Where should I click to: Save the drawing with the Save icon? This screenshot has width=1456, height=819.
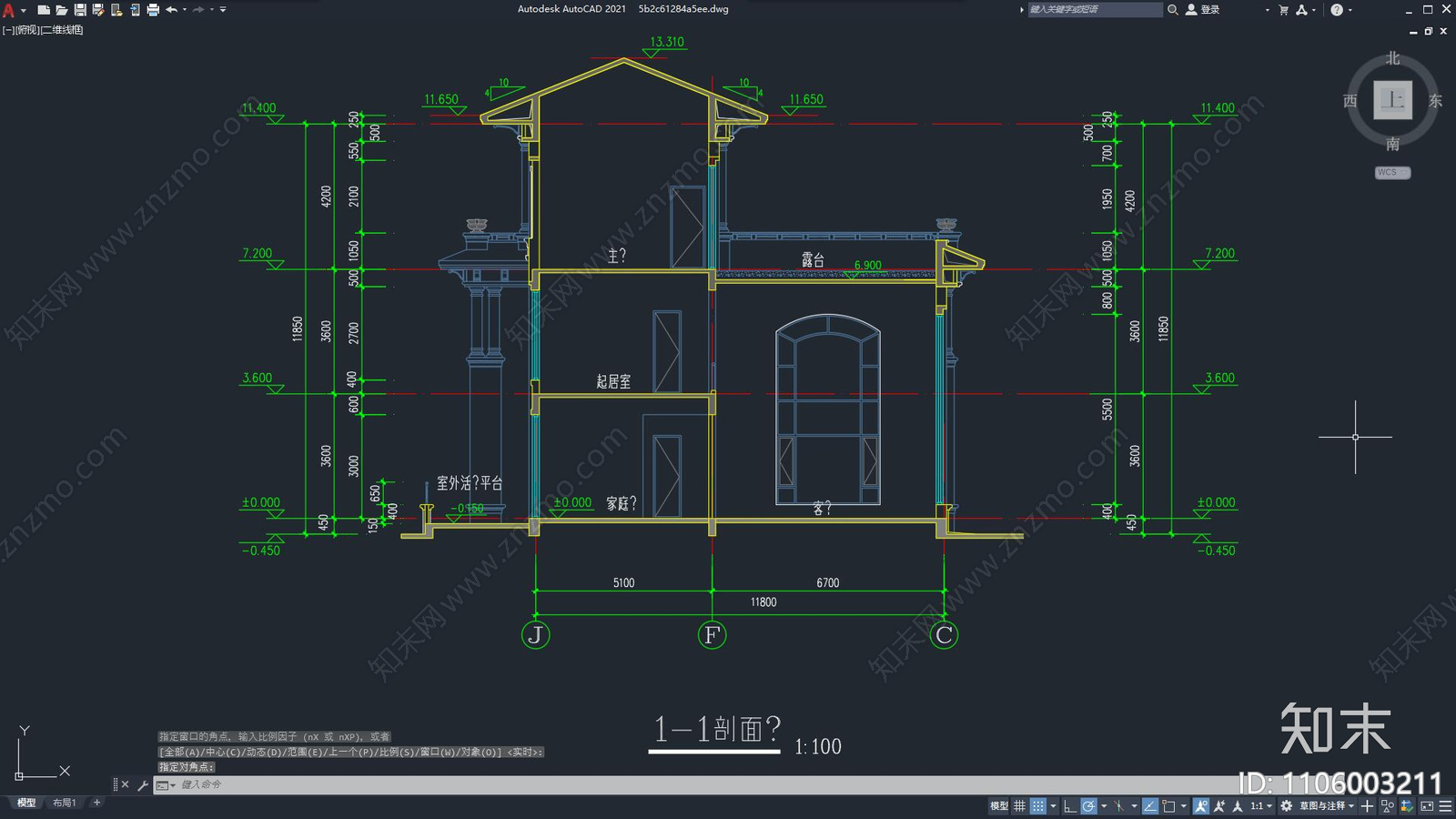tap(80, 10)
